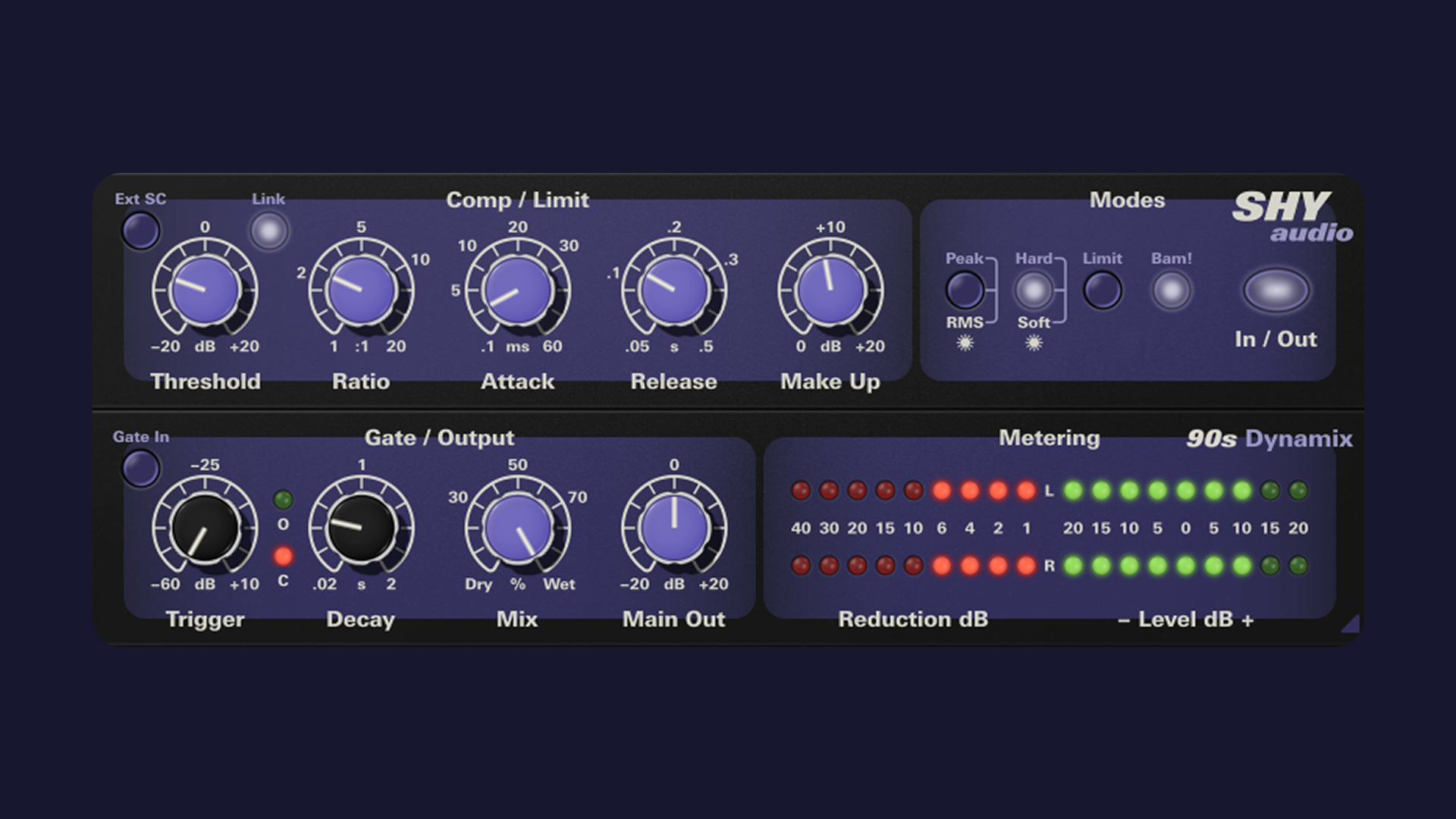Toggle the Link button
This screenshot has width=1456, height=819.
pyautogui.click(x=269, y=231)
